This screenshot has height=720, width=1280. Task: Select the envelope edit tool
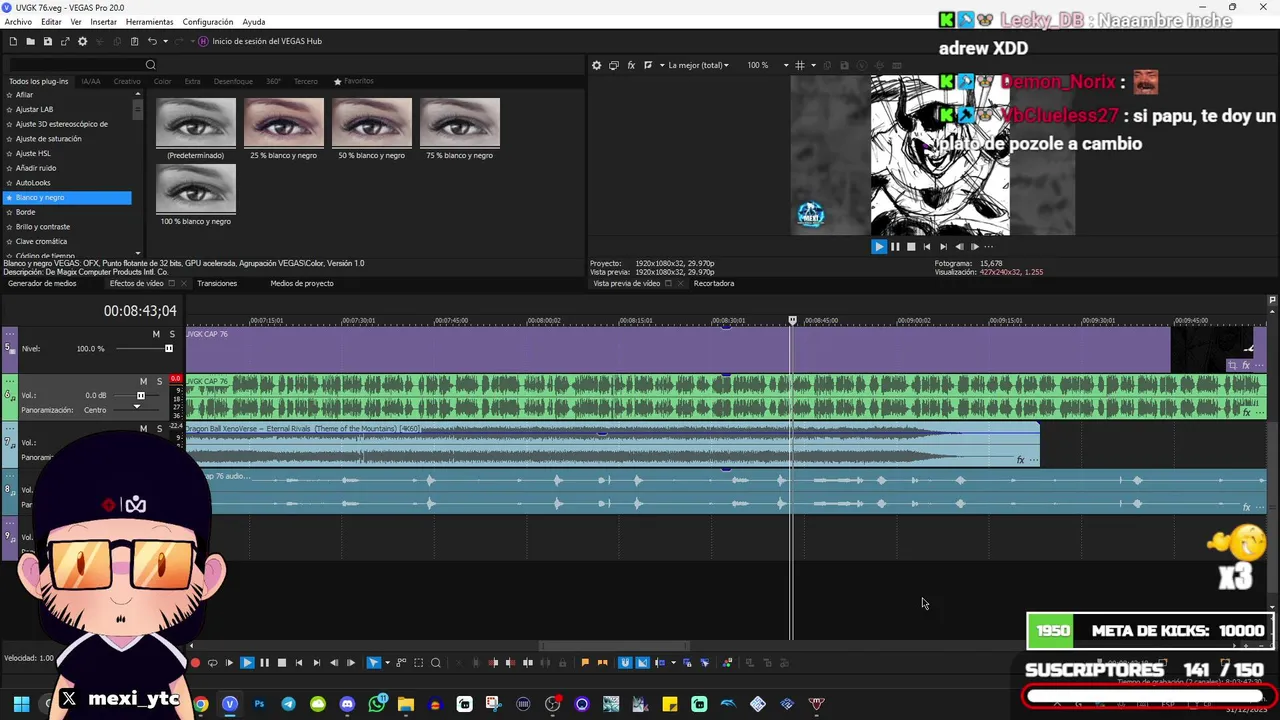pos(401,662)
